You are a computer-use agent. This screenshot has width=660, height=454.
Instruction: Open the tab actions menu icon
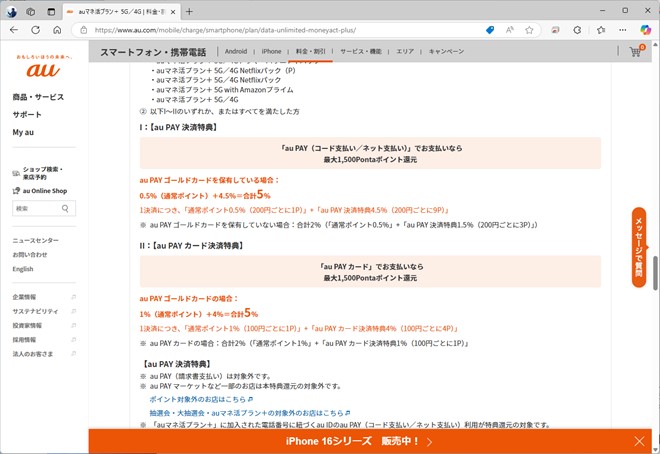click(x=51, y=12)
